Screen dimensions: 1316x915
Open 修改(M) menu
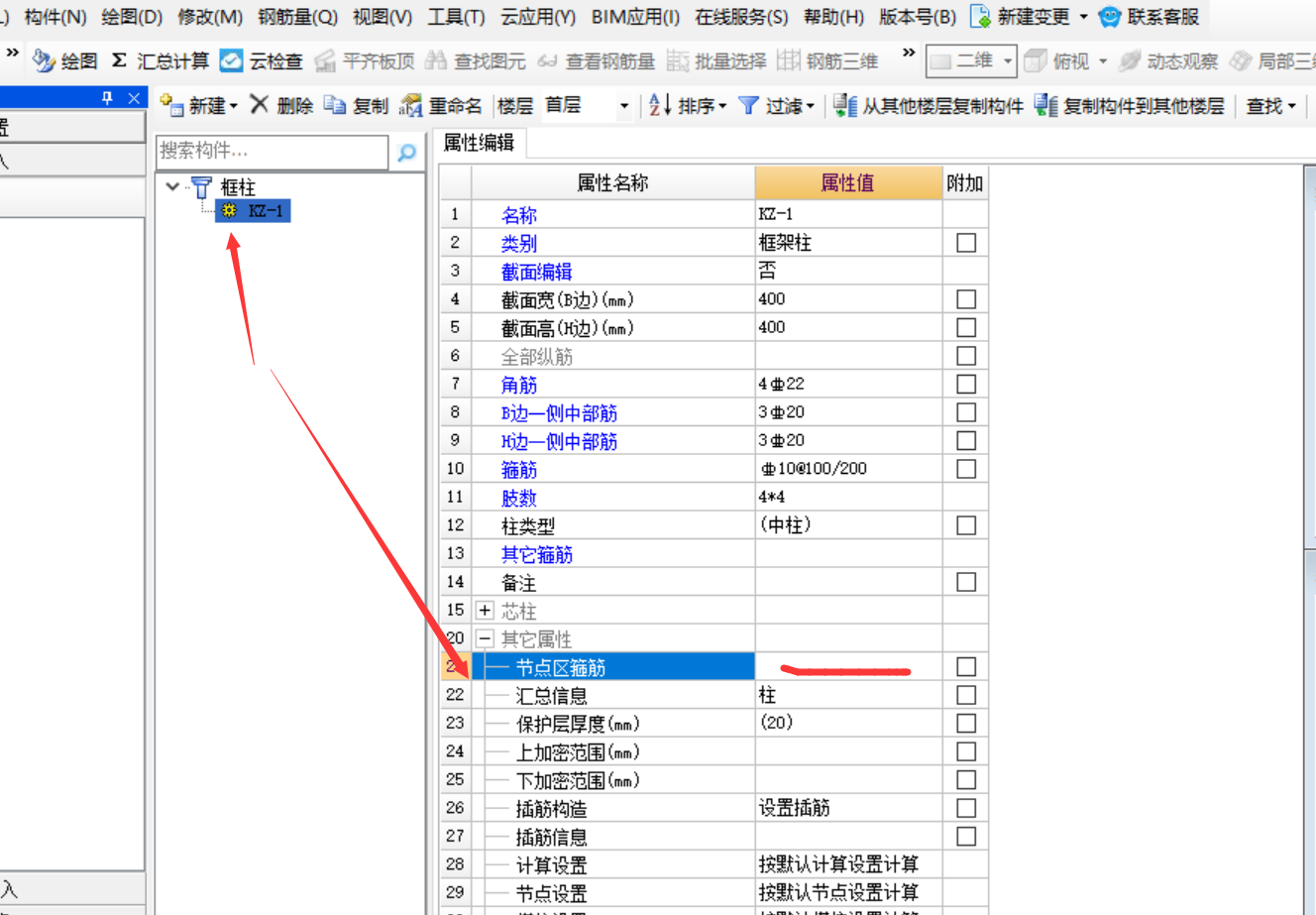click(210, 17)
